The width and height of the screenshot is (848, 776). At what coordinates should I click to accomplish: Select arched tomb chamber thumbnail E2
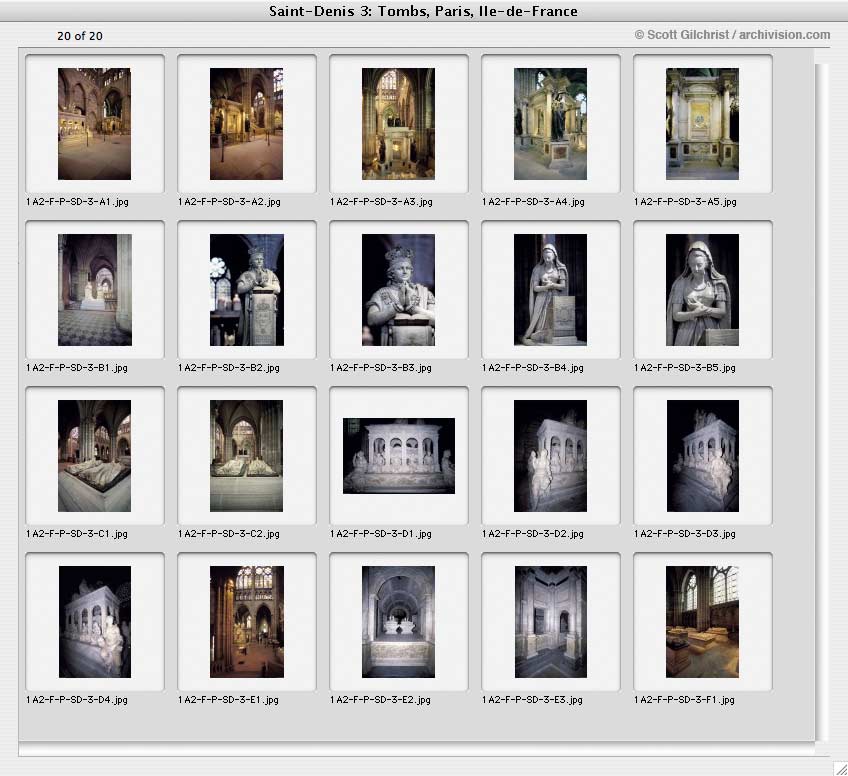[399, 622]
